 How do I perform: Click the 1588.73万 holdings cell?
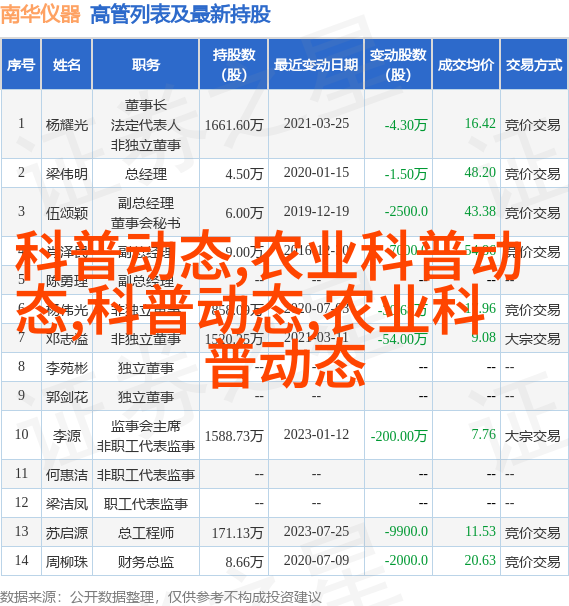(234, 436)
